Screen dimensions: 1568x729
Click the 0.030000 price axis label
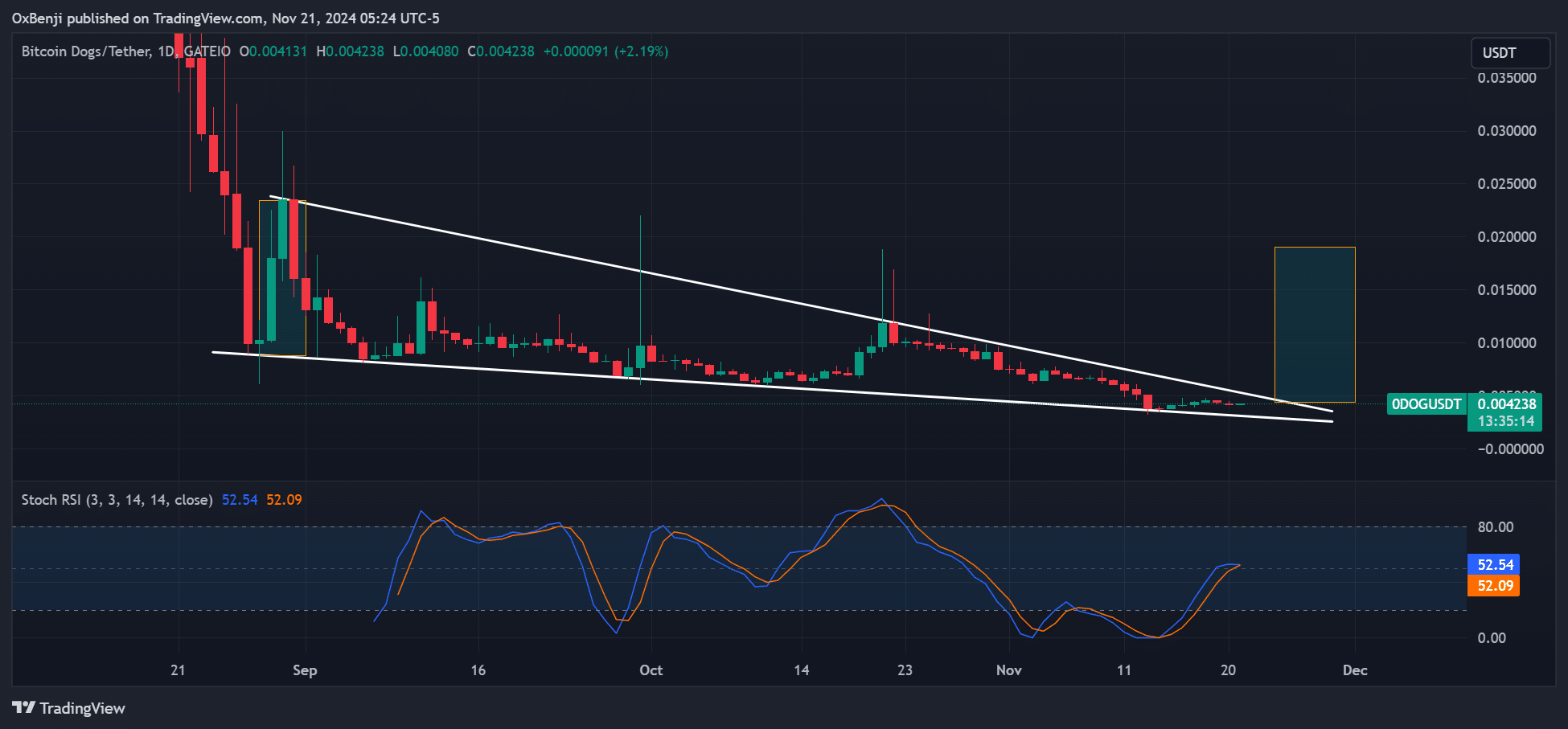point(1507,131)
